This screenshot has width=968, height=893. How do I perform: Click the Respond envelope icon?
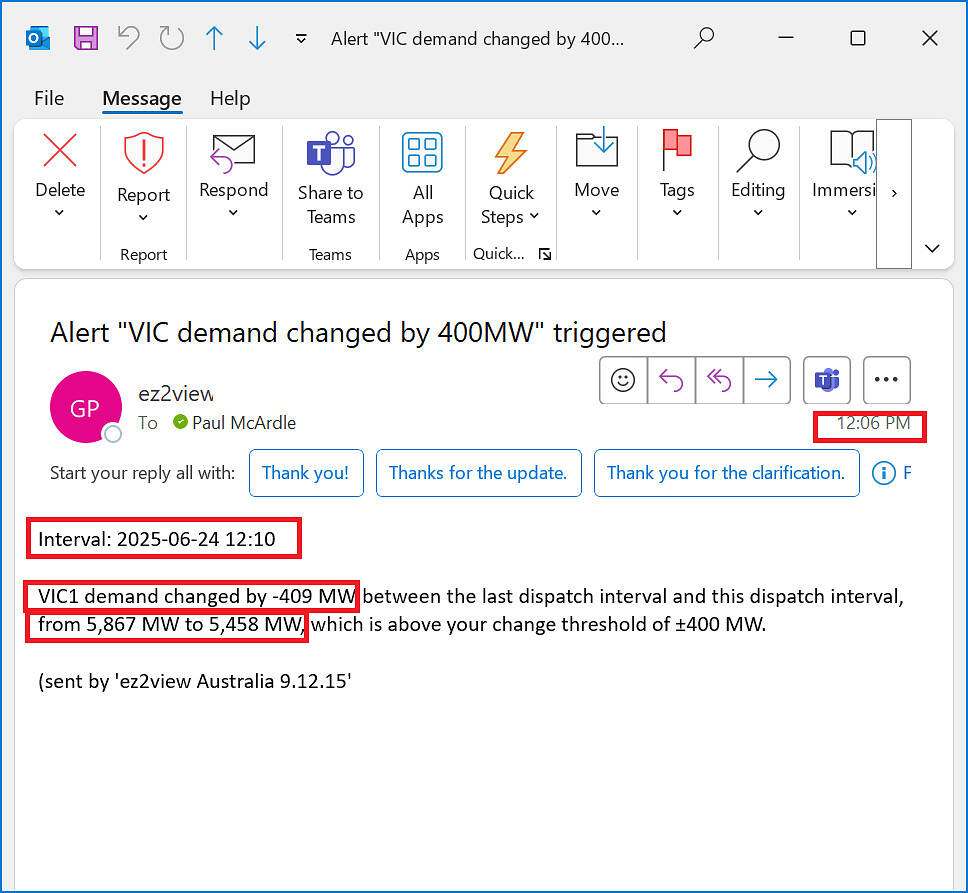point(233,153)
